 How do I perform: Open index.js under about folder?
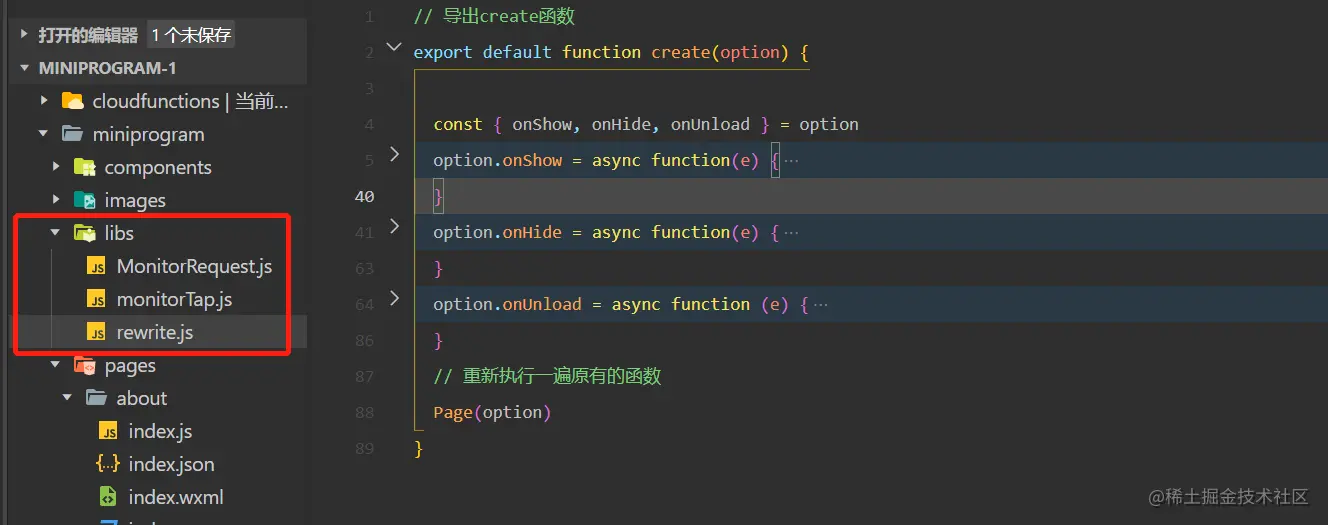point(159,431)
